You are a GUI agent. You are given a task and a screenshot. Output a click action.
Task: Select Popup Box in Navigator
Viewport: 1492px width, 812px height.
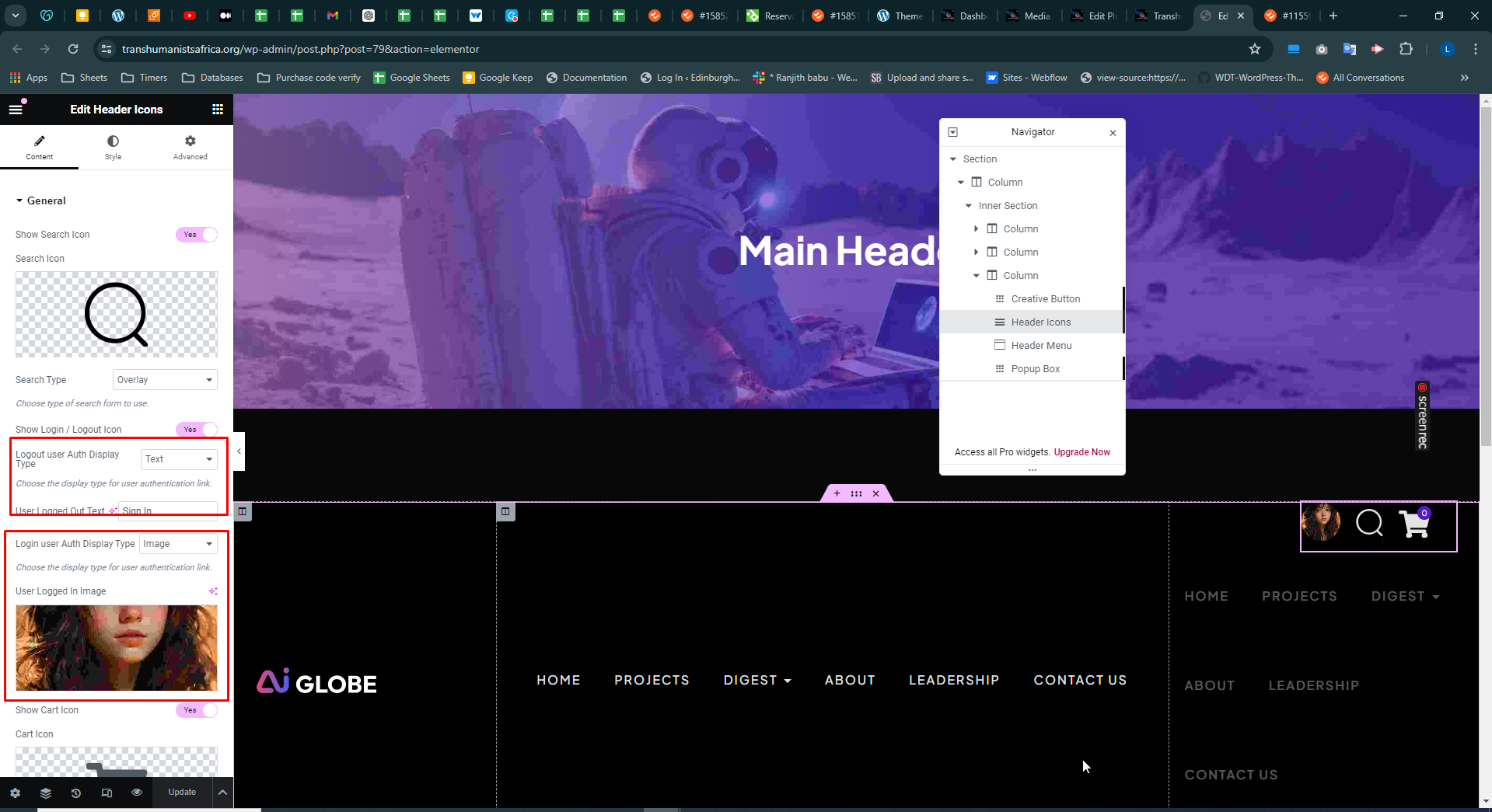click(x=1032, y=369)
